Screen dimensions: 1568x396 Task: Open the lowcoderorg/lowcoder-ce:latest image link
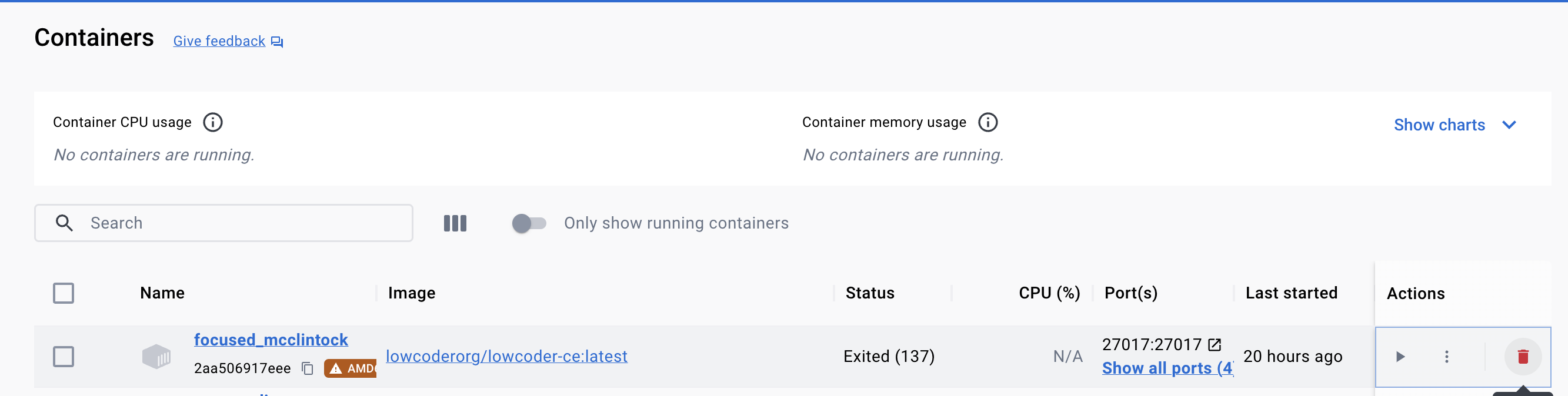click(x=506, y=357)
